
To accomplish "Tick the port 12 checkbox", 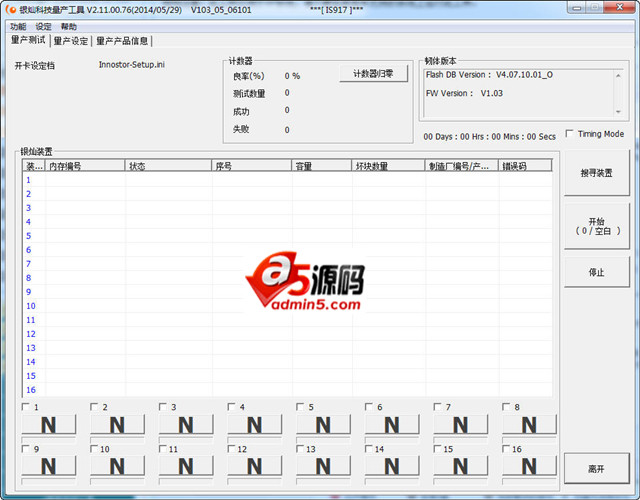I will tap(231, 449).
